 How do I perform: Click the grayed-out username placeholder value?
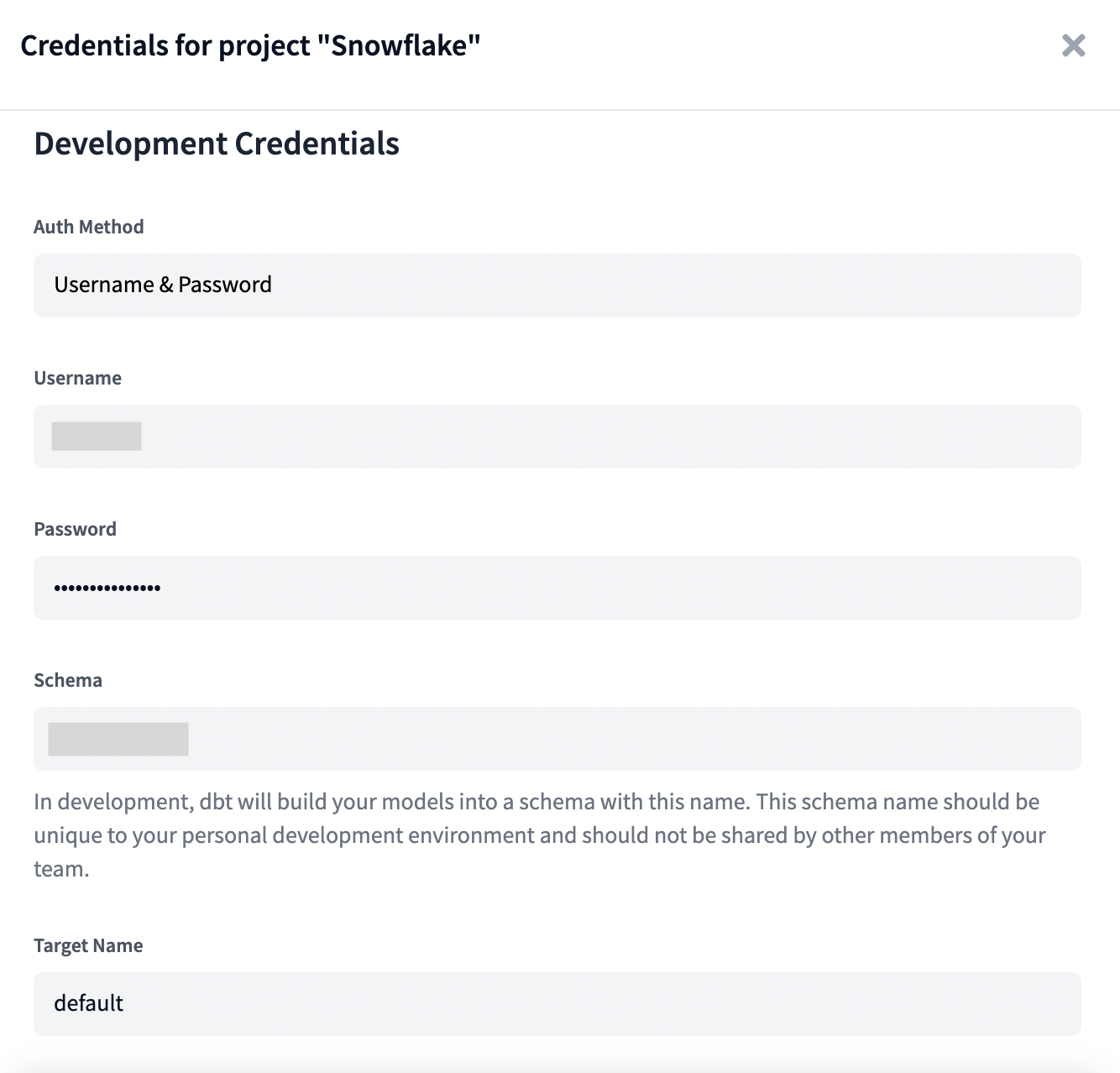[x=97, y=436]
